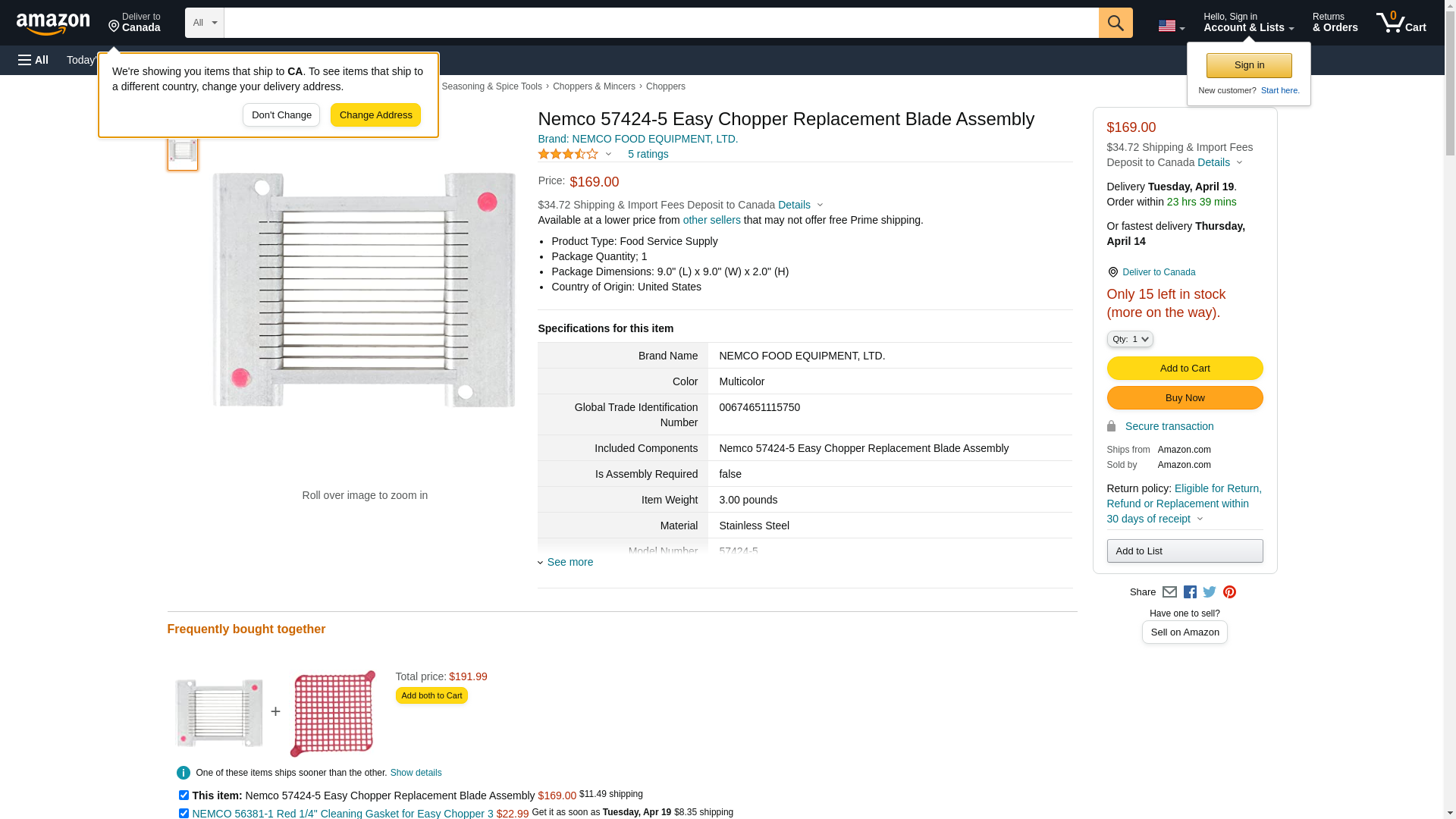The image size is (1456, 819).
Task: Click the Buy Now button
Action: point(1185,397)
